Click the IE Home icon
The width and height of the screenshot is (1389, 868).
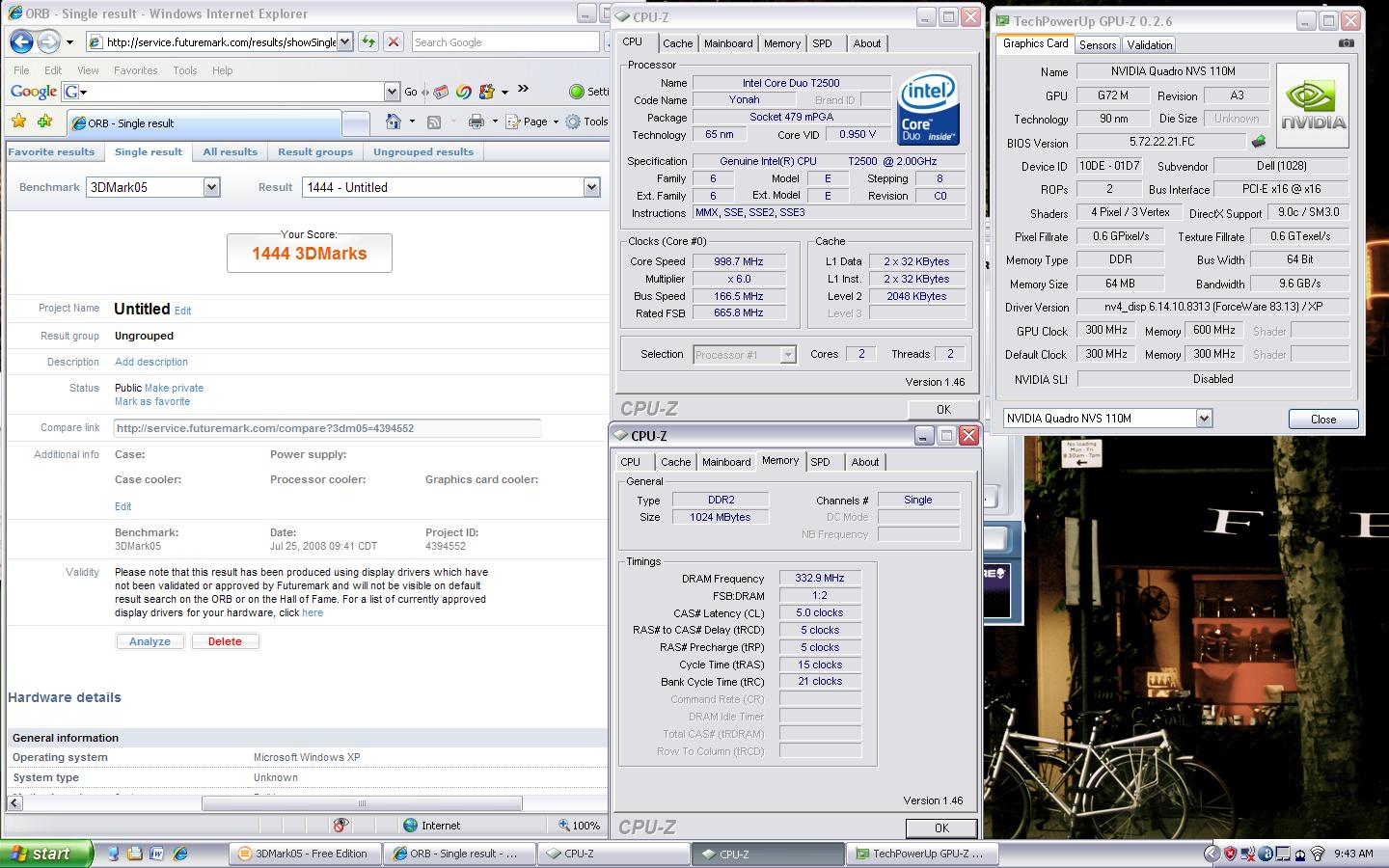pos(393,122)
